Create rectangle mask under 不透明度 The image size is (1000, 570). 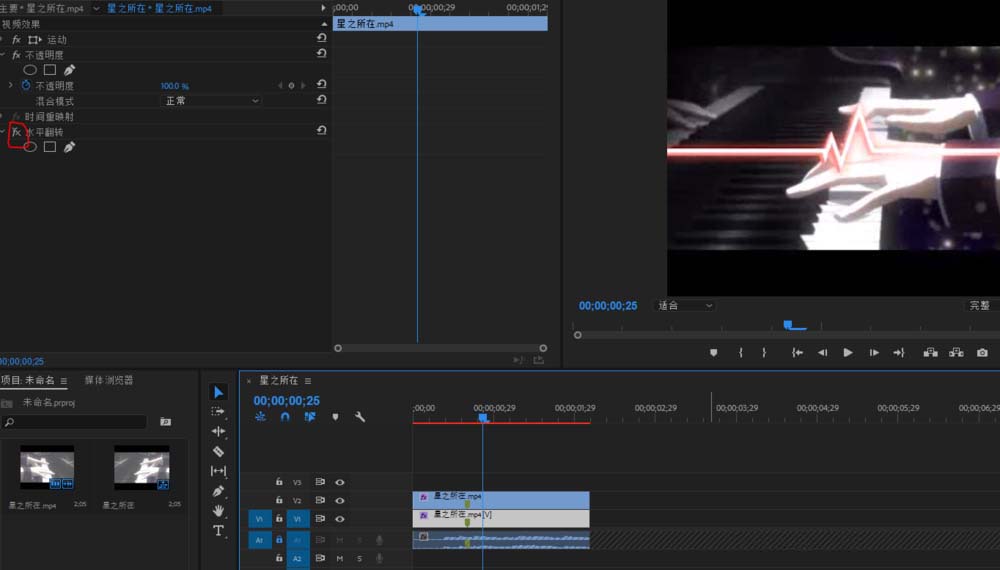50,70
